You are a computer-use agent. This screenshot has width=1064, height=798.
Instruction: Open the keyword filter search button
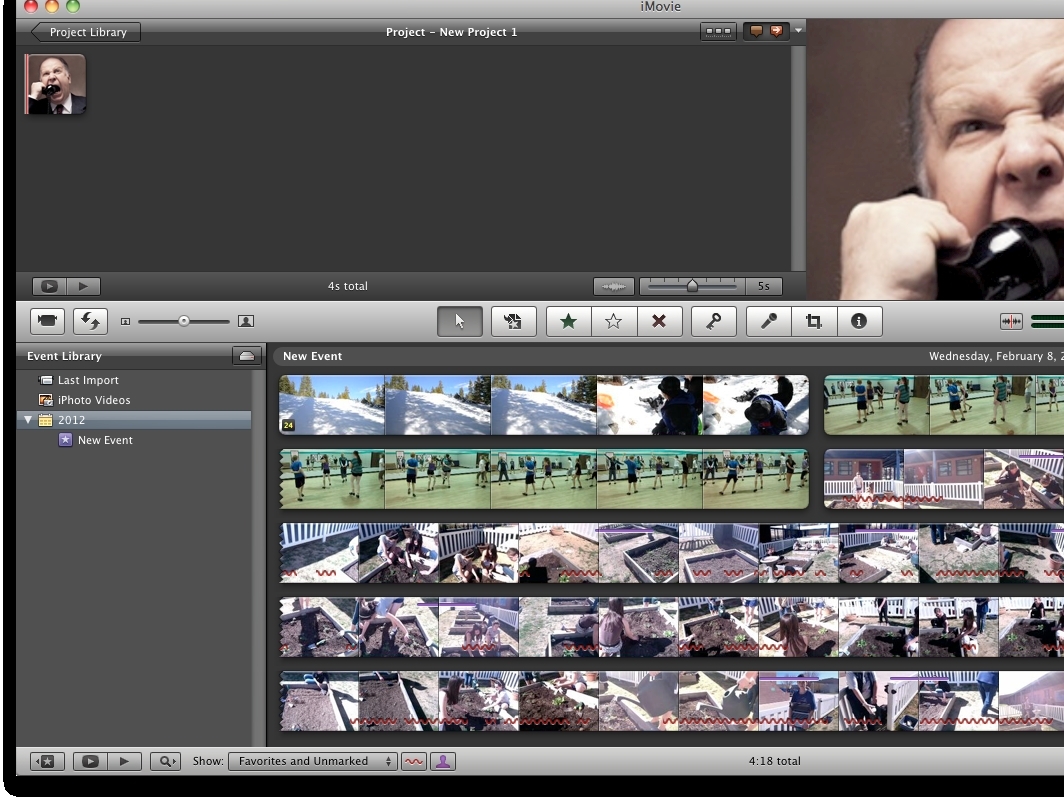[x=166, y=761]
